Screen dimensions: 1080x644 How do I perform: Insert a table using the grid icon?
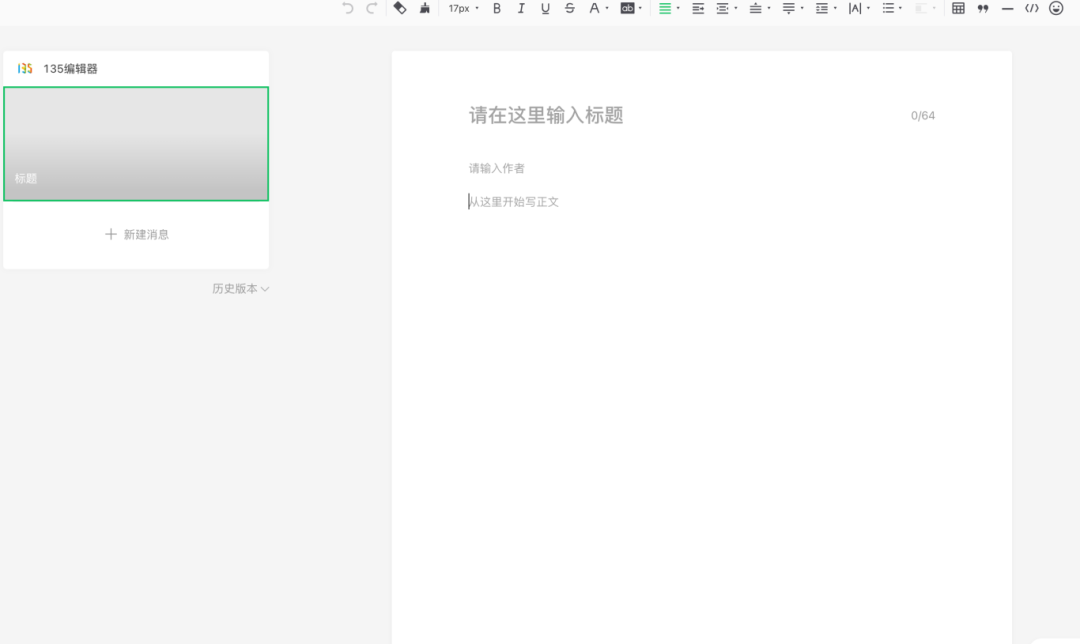point(958,8)
